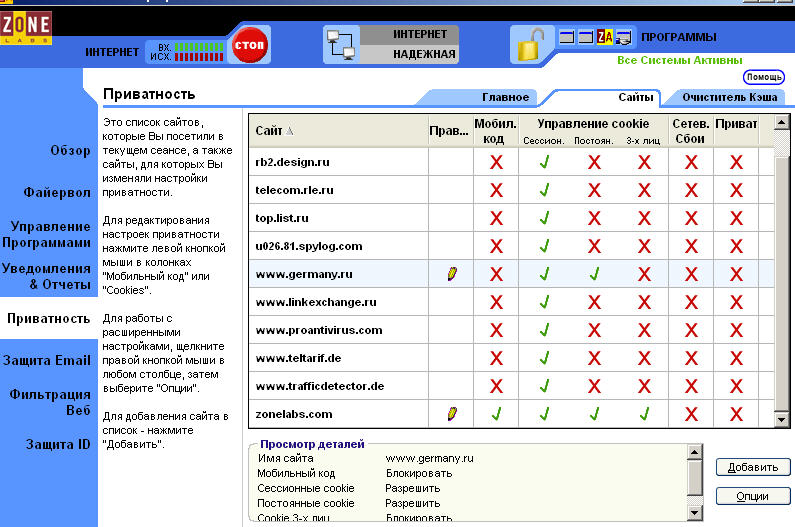Click the Мобил. код column header
795x527 pixels.
[x=495, y=131]
